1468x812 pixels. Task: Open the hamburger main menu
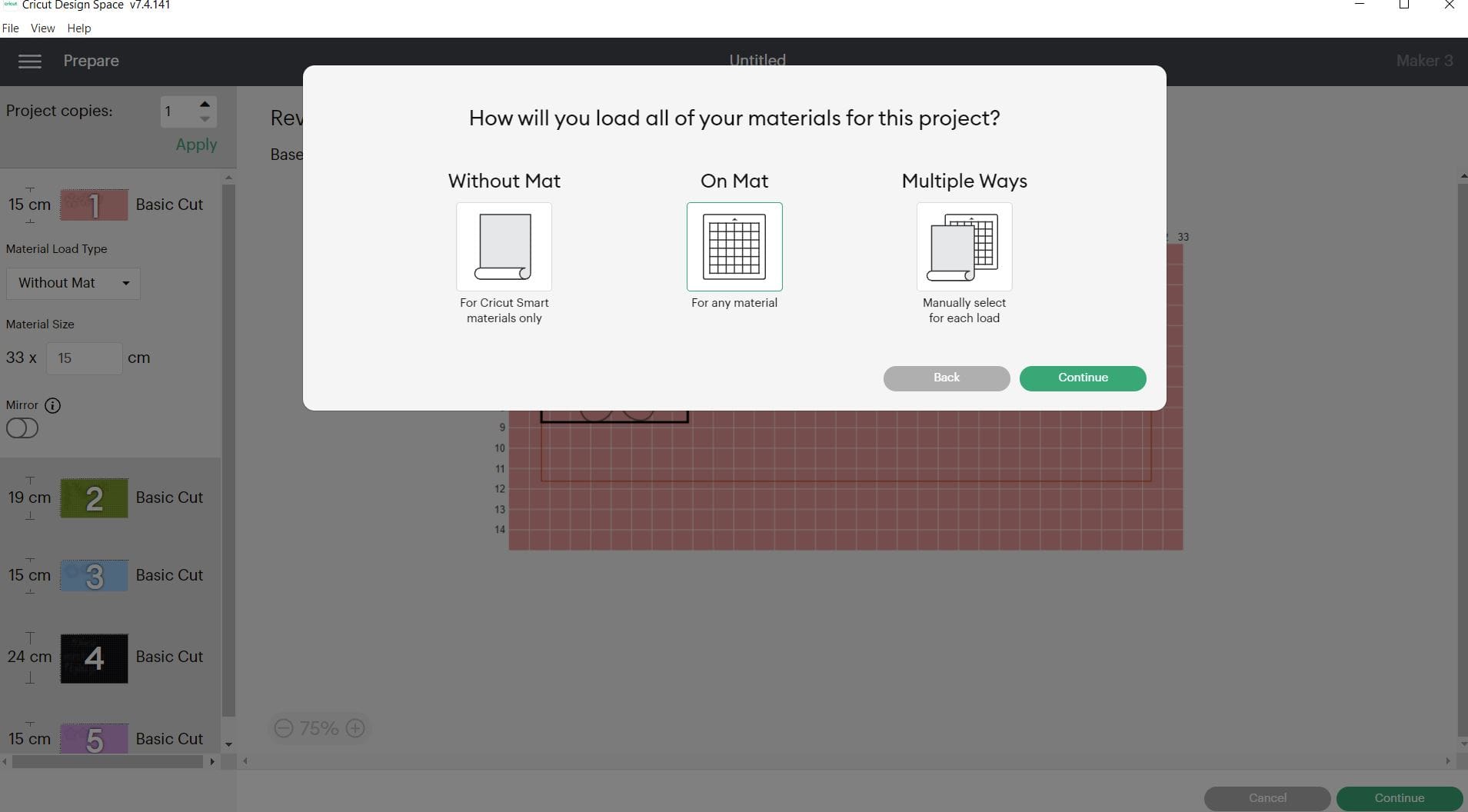click(x=29, y=61)
